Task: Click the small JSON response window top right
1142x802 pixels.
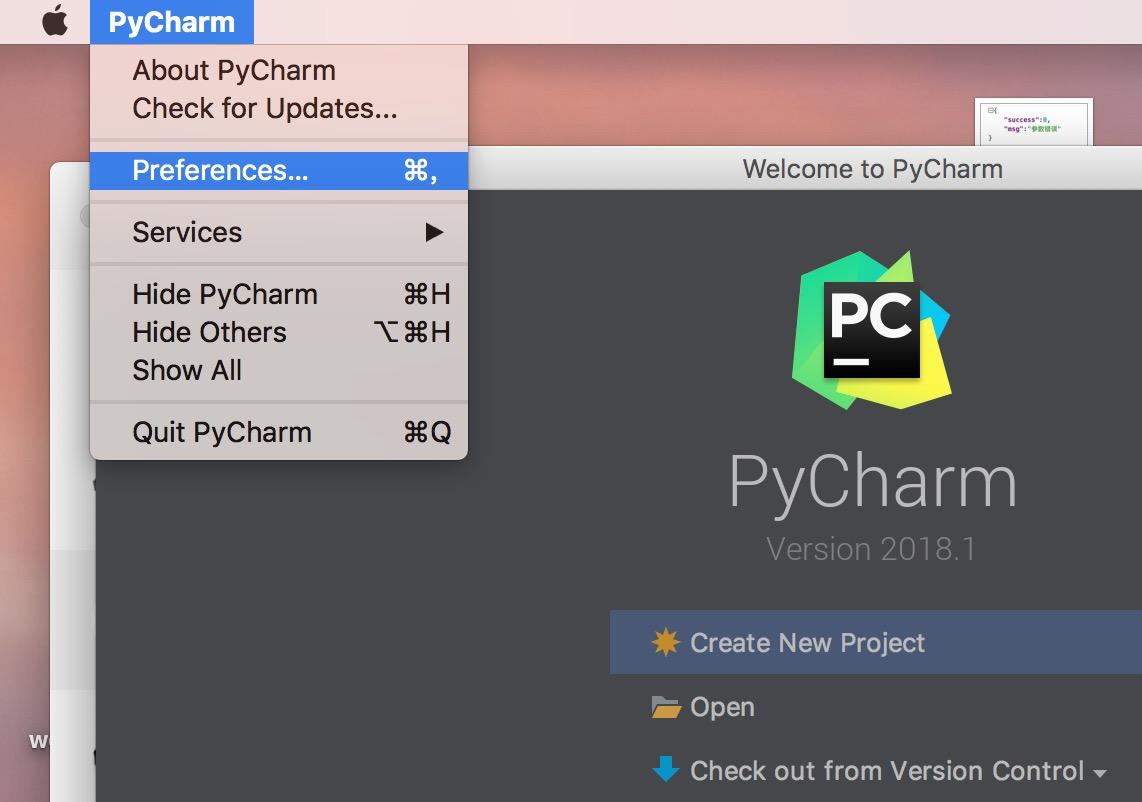Action: click(x=1033, y=120)
